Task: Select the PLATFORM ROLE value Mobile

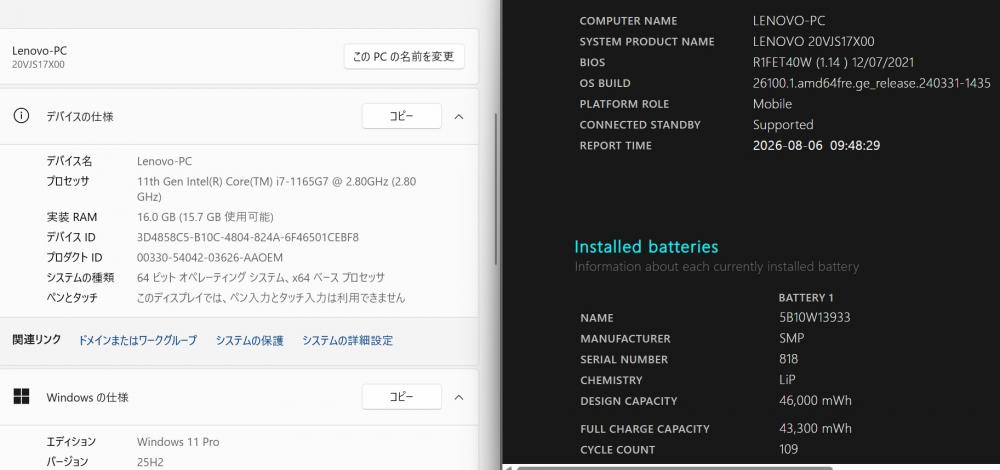Action: [772, 104]
